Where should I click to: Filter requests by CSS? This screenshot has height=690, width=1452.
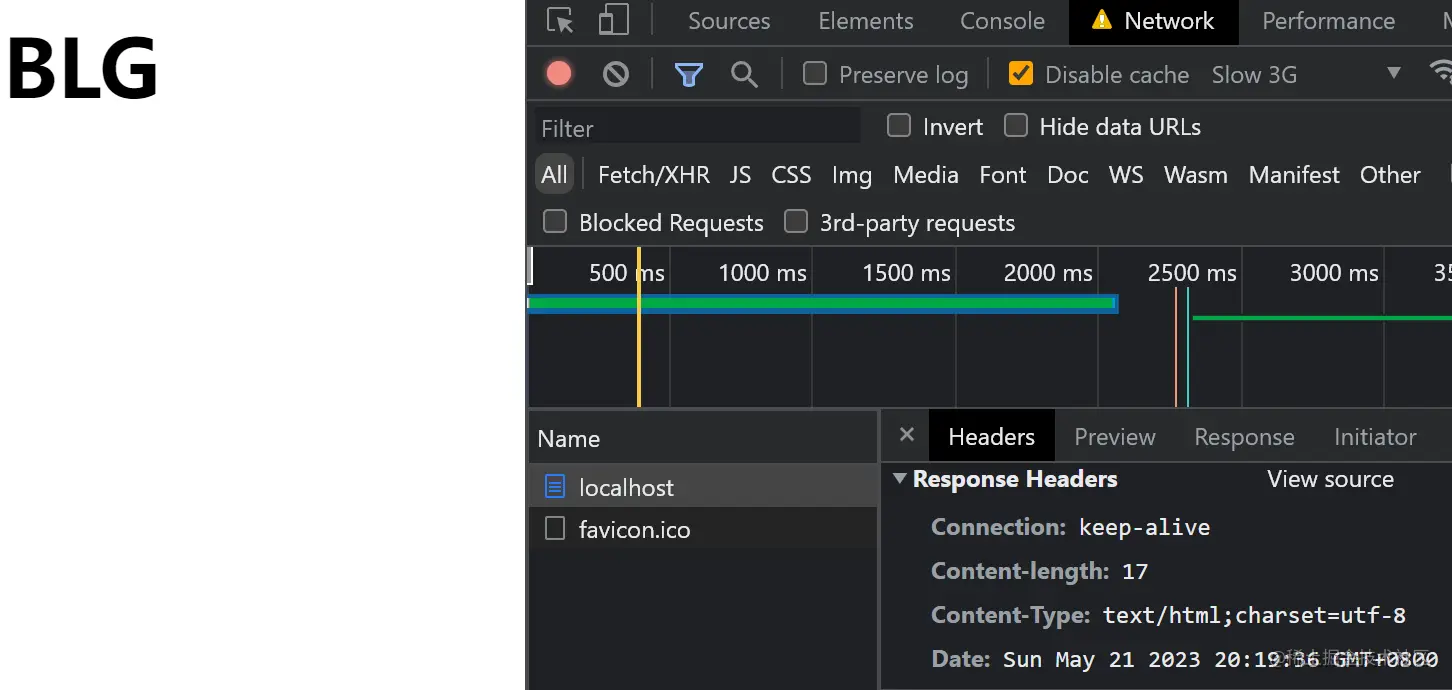[791, 175]
